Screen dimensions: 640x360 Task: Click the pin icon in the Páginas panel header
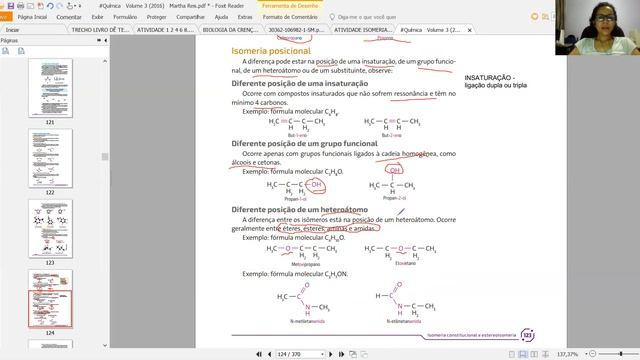[99, 40]
